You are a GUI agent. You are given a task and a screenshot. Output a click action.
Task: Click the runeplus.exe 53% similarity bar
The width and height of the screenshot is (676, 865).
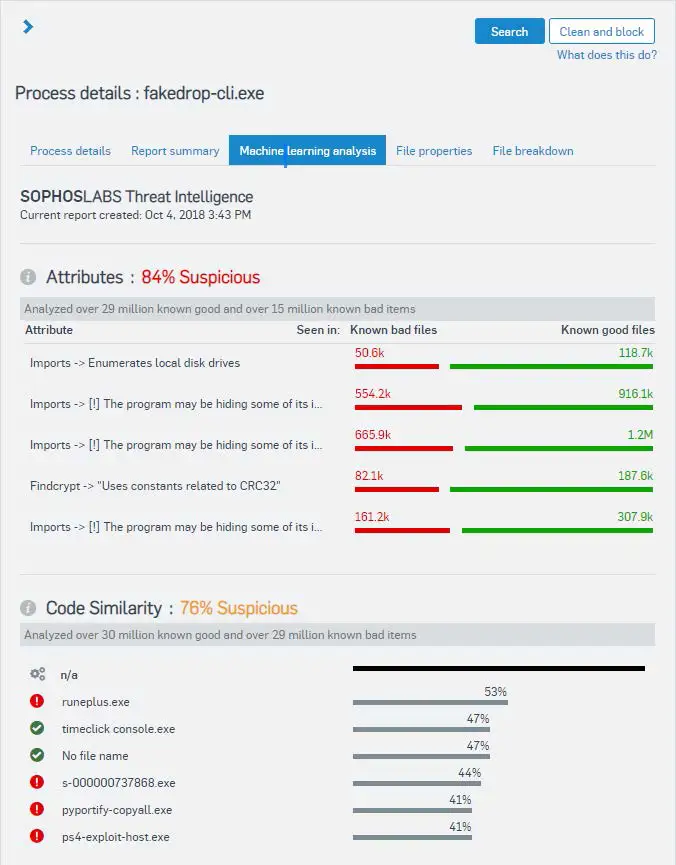point(430,703)
